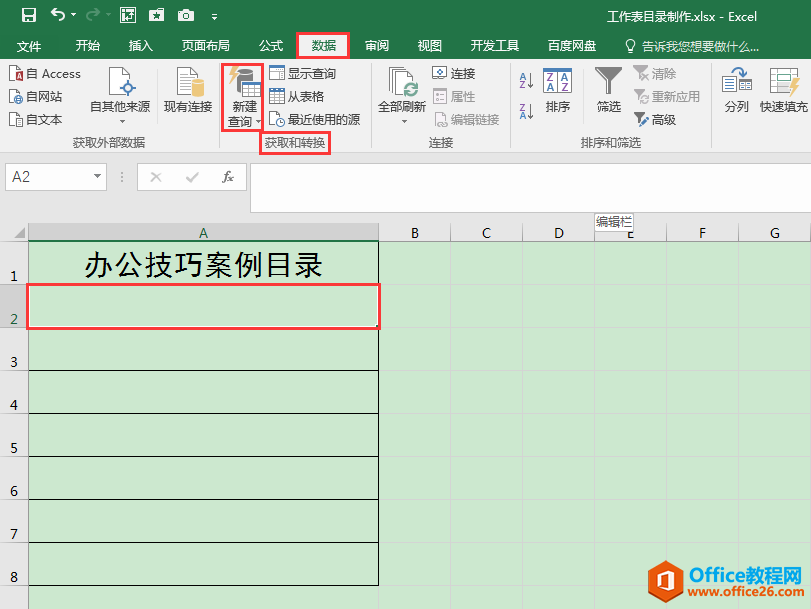Click the 全部刷新 icon

402,83
